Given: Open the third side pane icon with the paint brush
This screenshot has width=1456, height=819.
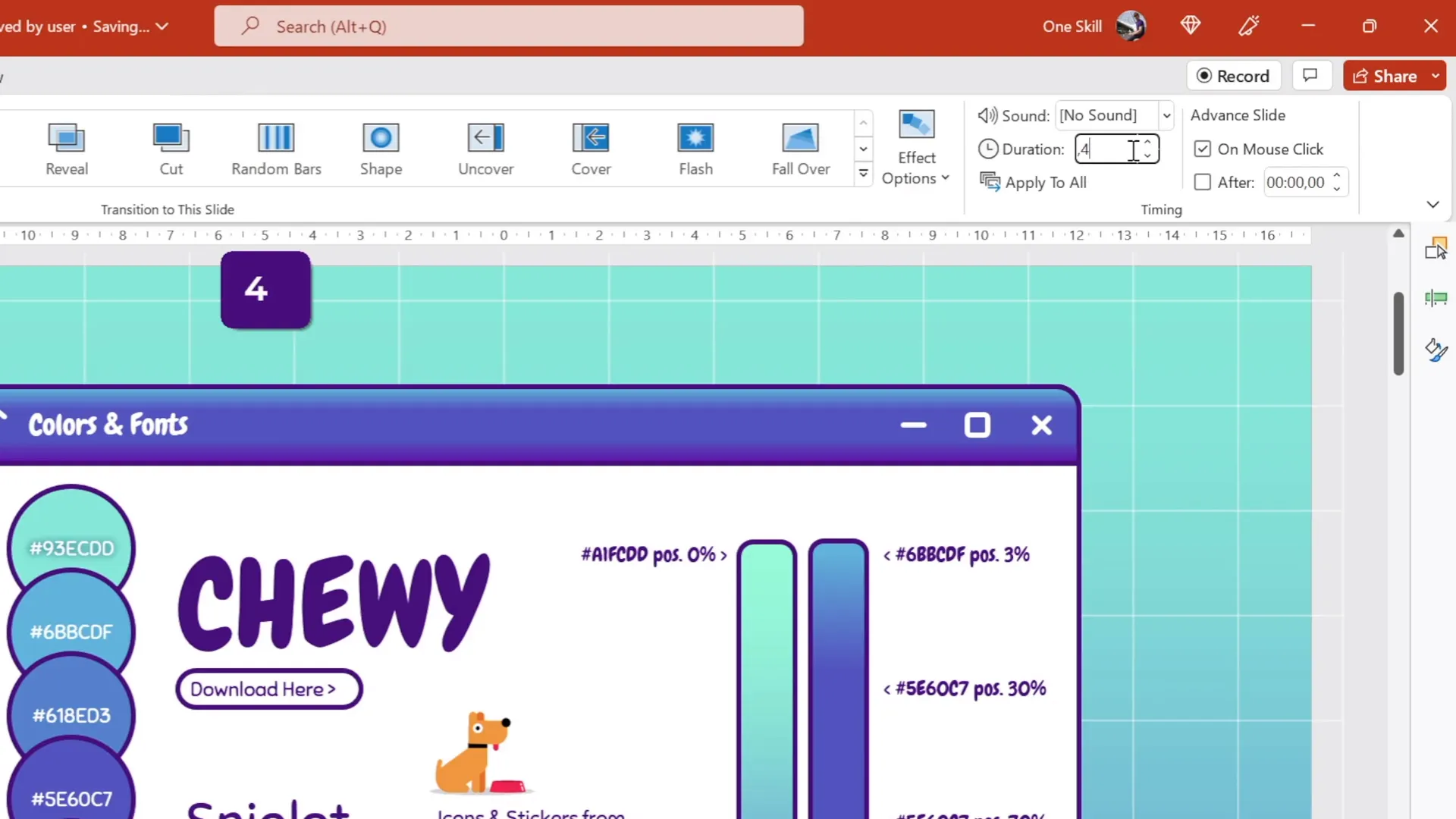Looking at the screenshot, I should coord(1436,350).
